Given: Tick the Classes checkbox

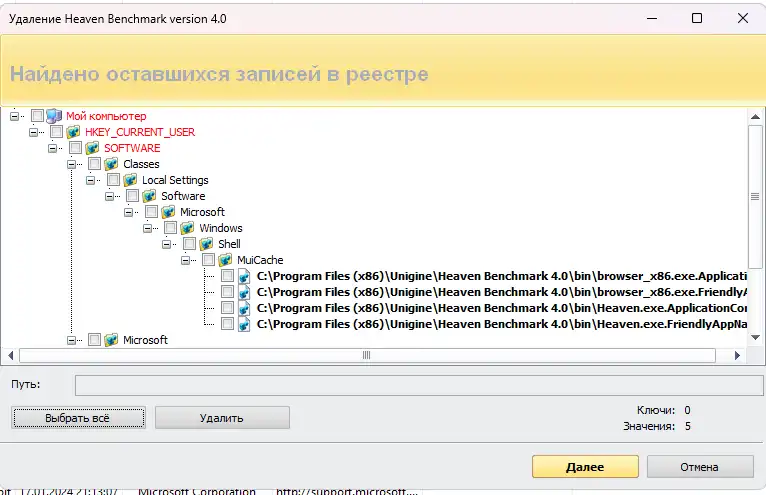Looking at the screenshot, I should (94, 164).
